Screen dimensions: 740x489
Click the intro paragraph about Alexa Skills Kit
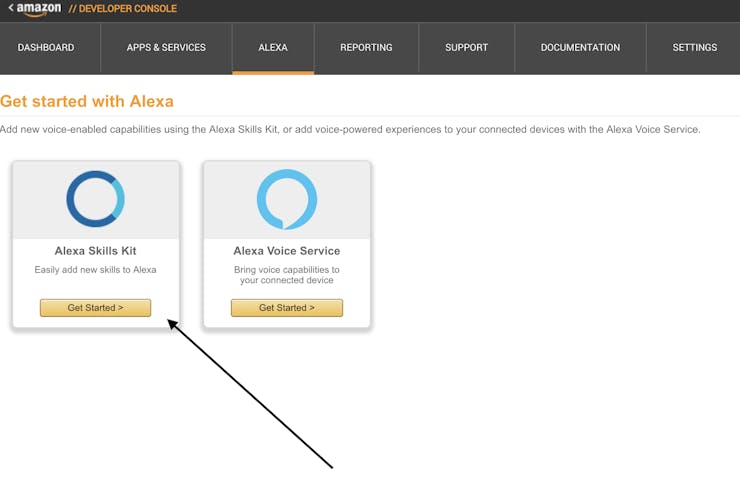[x=350, y=130]
